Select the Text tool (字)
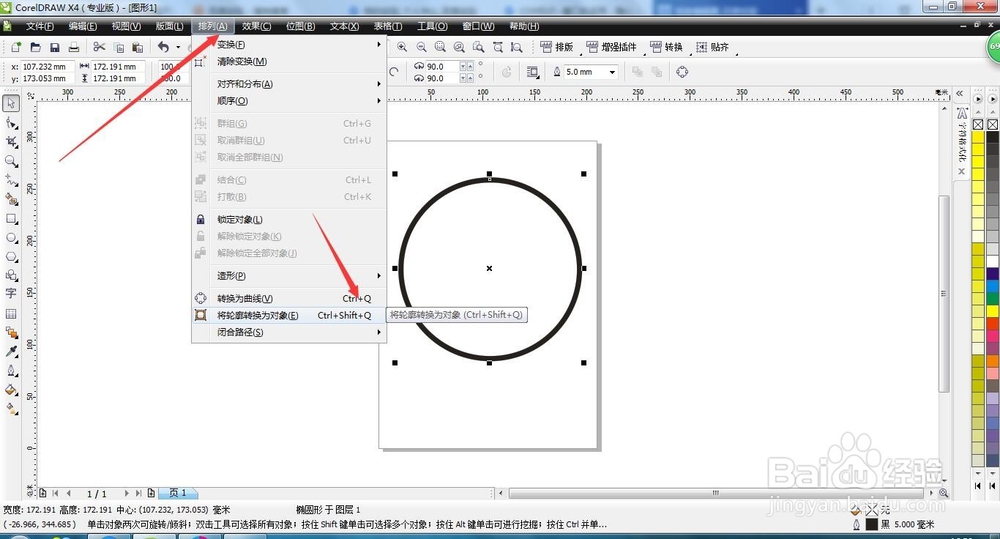This screenshot has height=539, width=1000. [11, 294]
